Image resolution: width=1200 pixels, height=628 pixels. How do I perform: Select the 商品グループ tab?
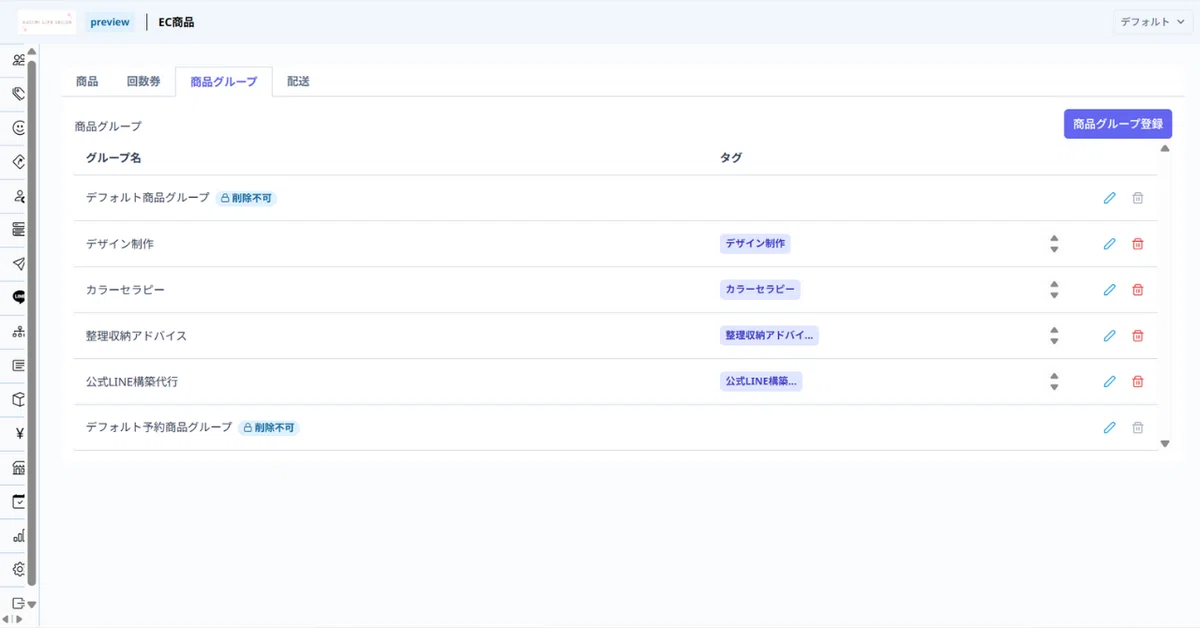(224, 82)
